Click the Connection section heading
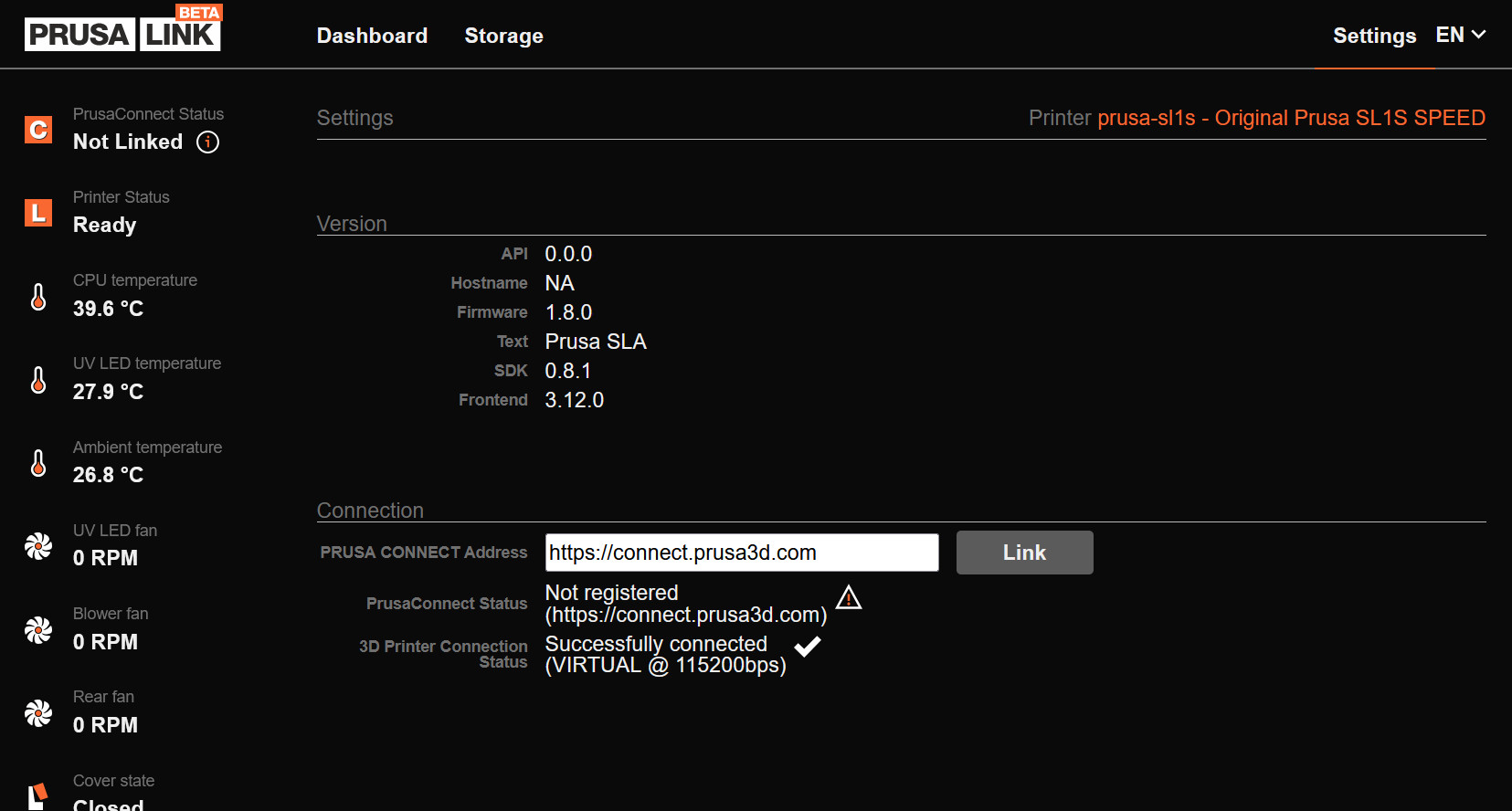 [370, 511]
